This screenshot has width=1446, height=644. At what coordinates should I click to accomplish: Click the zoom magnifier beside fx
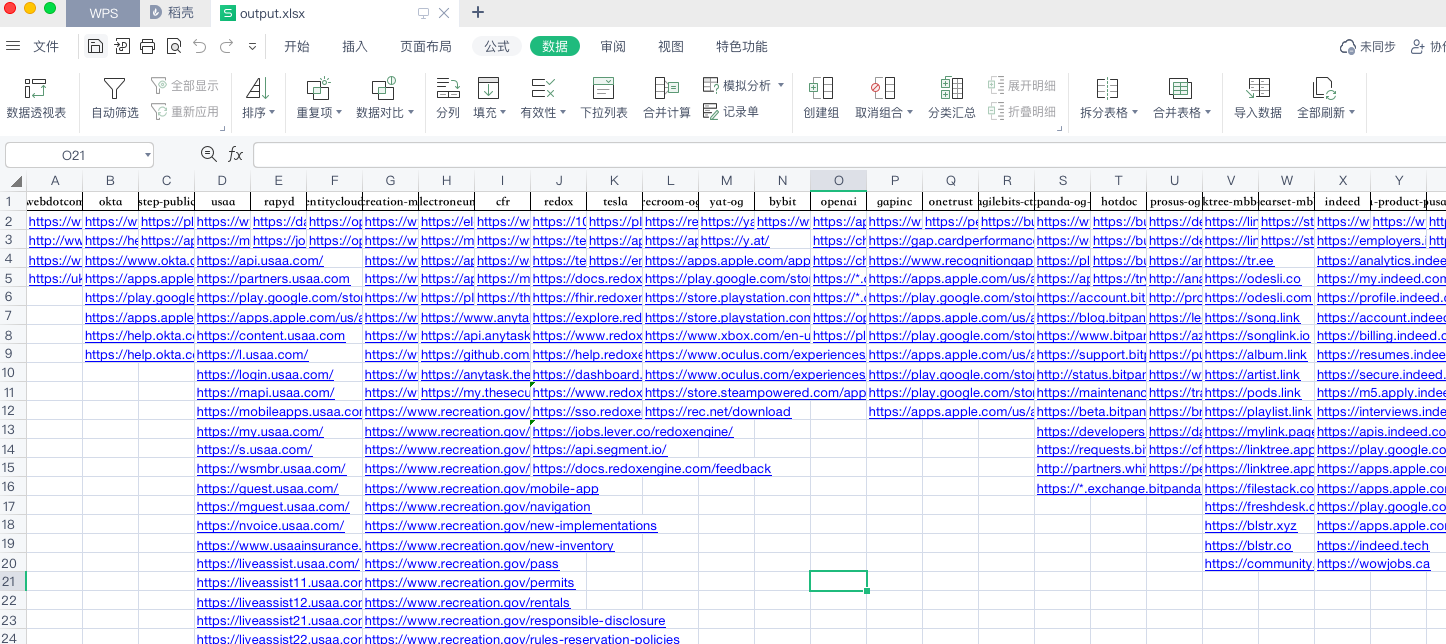pos(208,154)
